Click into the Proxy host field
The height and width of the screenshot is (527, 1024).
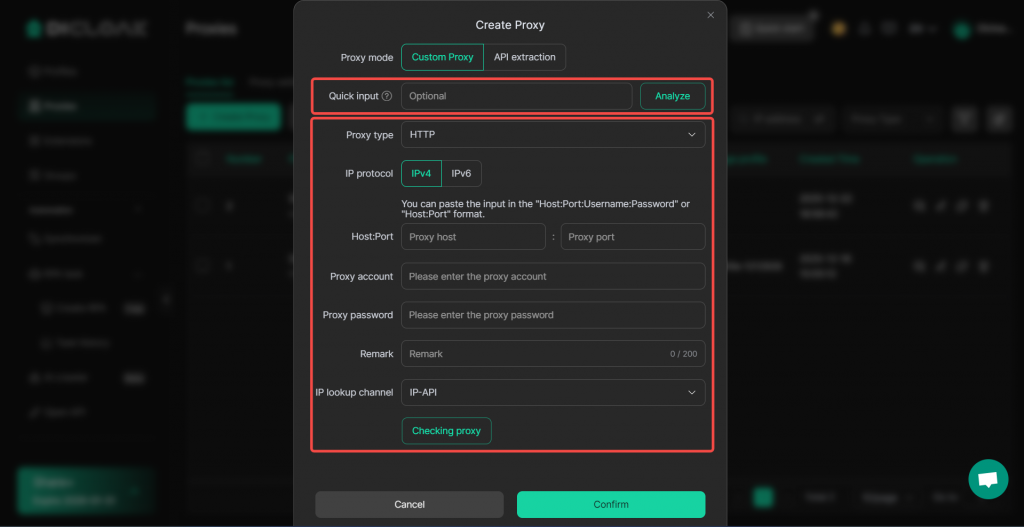pos(473,237)
